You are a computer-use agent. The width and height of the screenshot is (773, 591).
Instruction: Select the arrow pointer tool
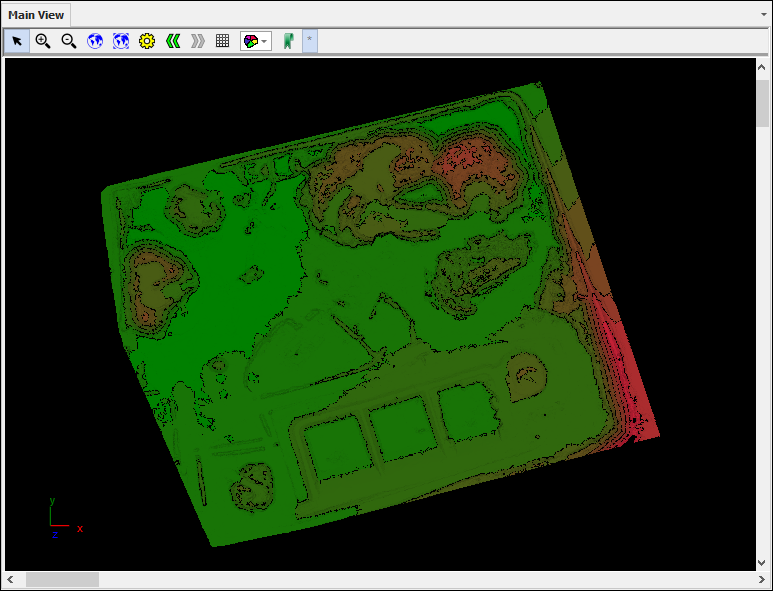click(x=17, y=41)
